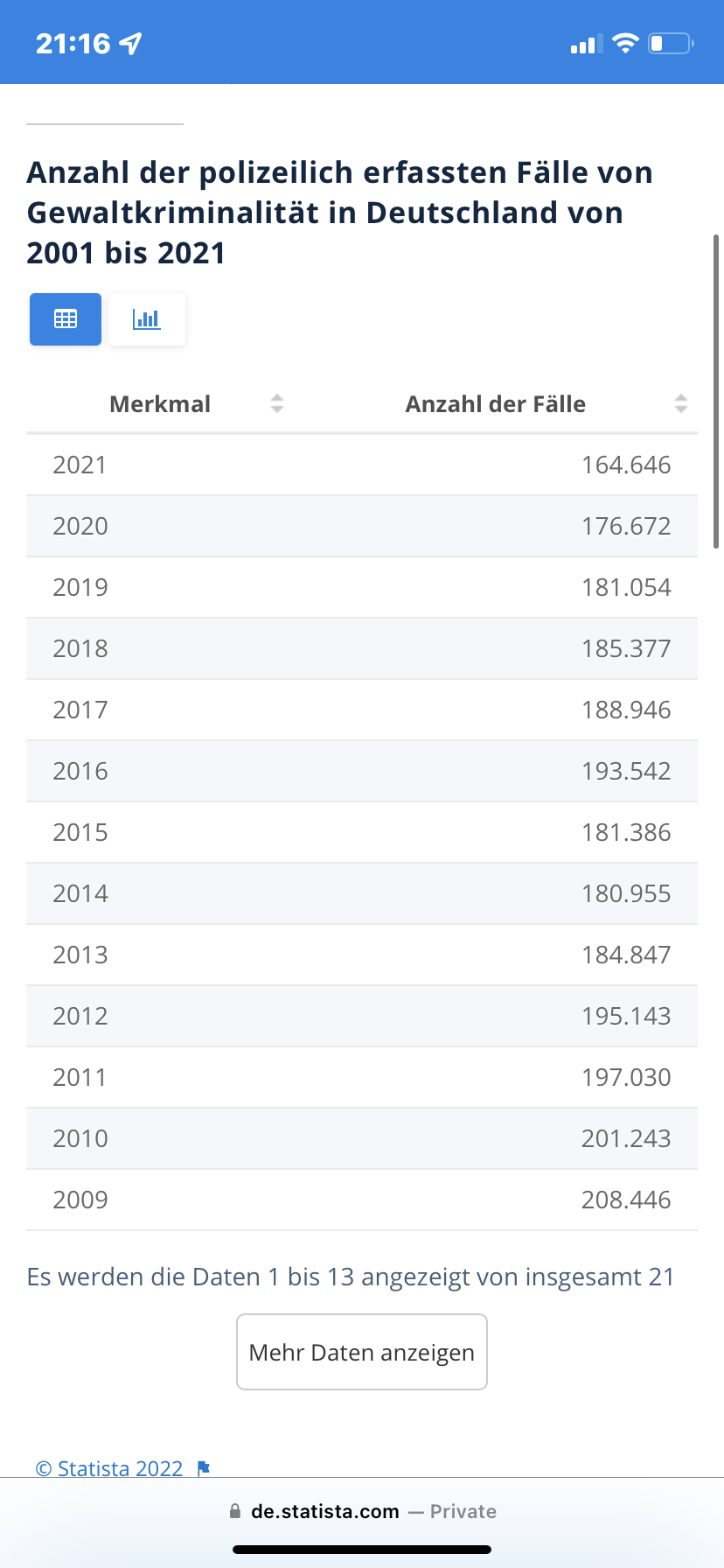
Task: Tap the lock icon in address bar
Action: [234, 1511]
